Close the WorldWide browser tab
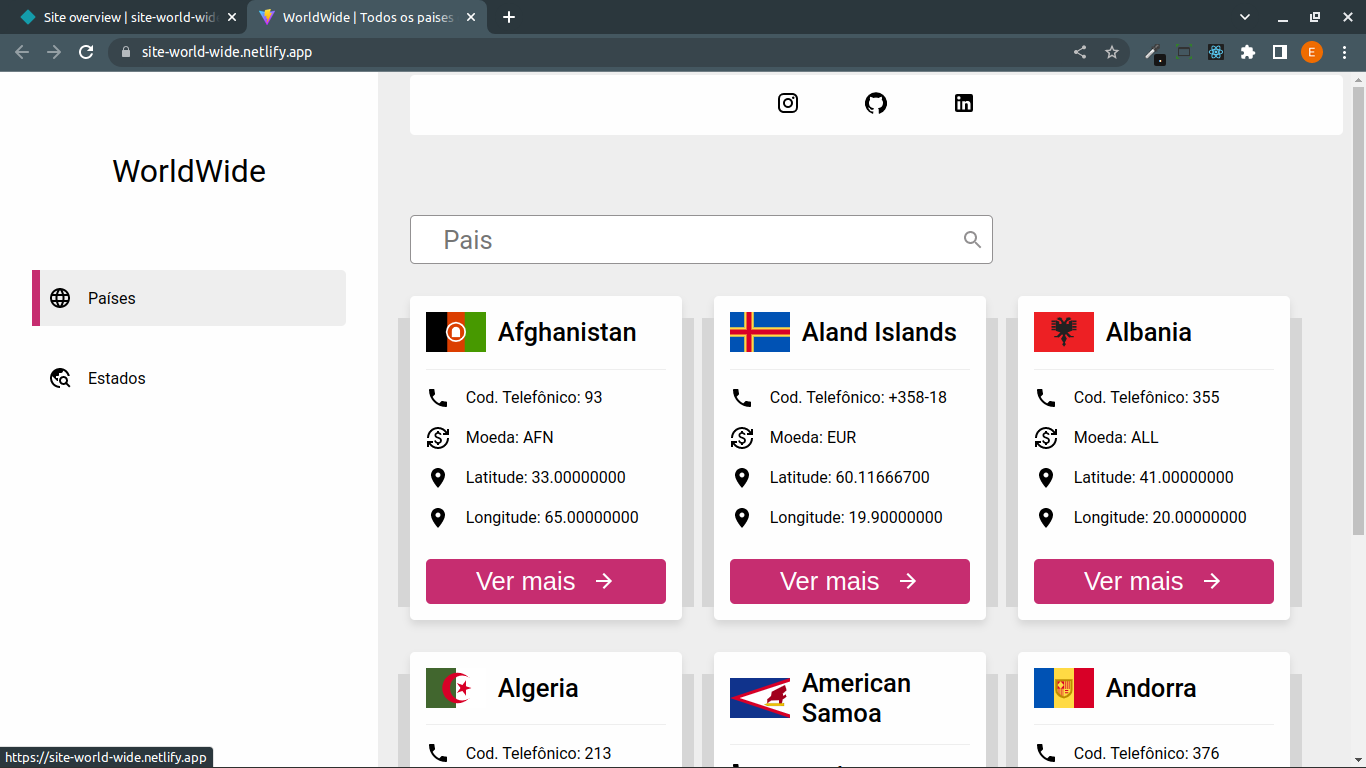This screenshot has height=768, width=1366. 471,17
